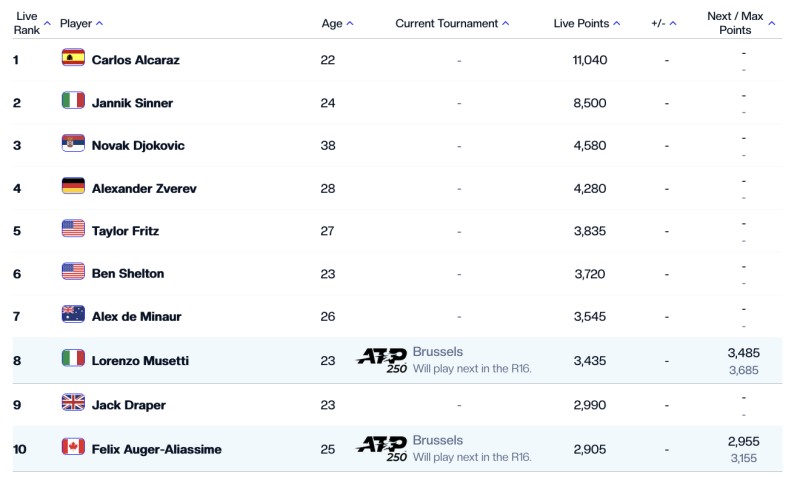Click German flag icon next to Alexander Zverev
Viewport: 800px width, 490px height.
(73, 187)
